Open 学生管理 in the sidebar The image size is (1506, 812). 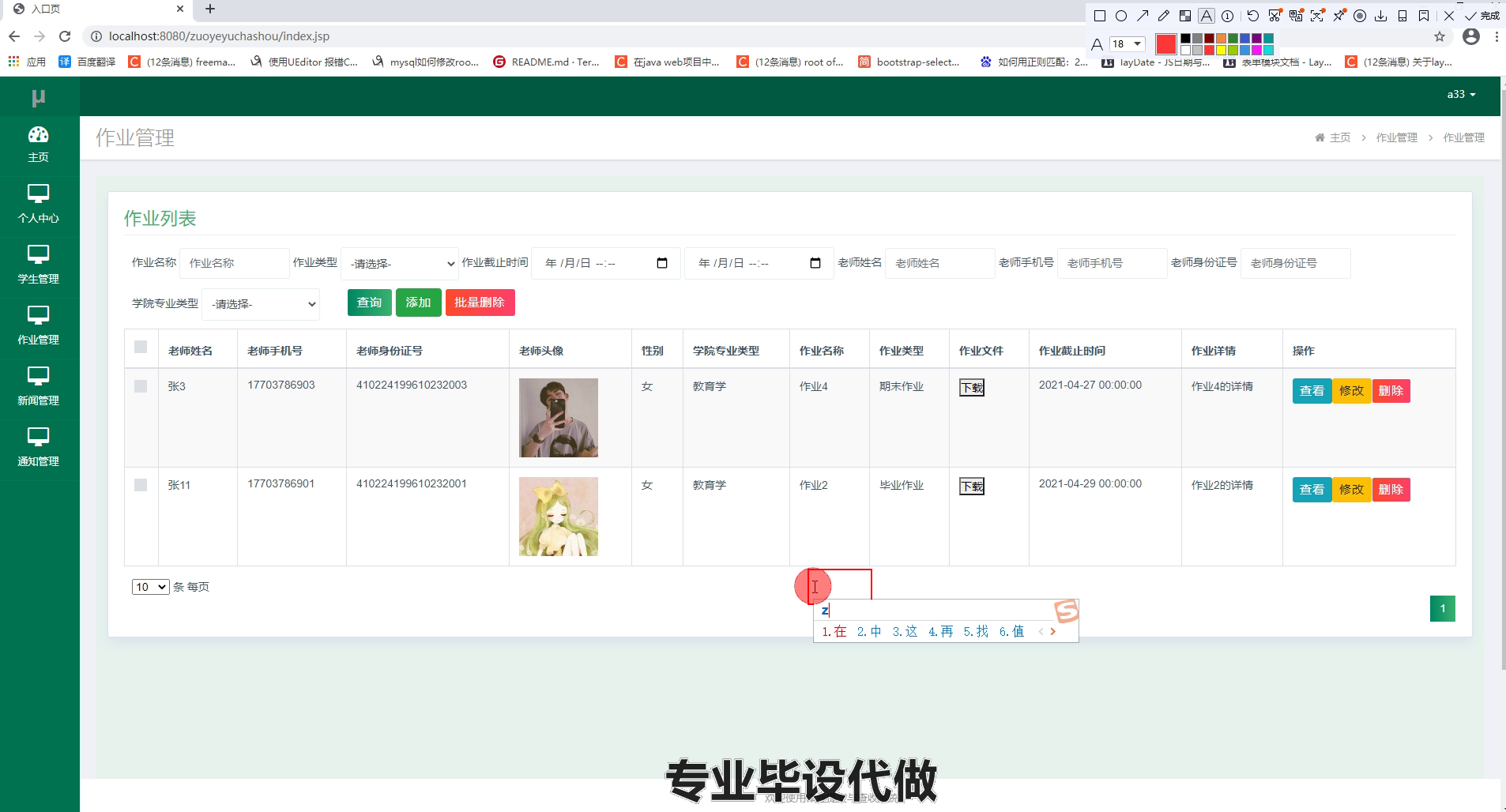[39, 266]
